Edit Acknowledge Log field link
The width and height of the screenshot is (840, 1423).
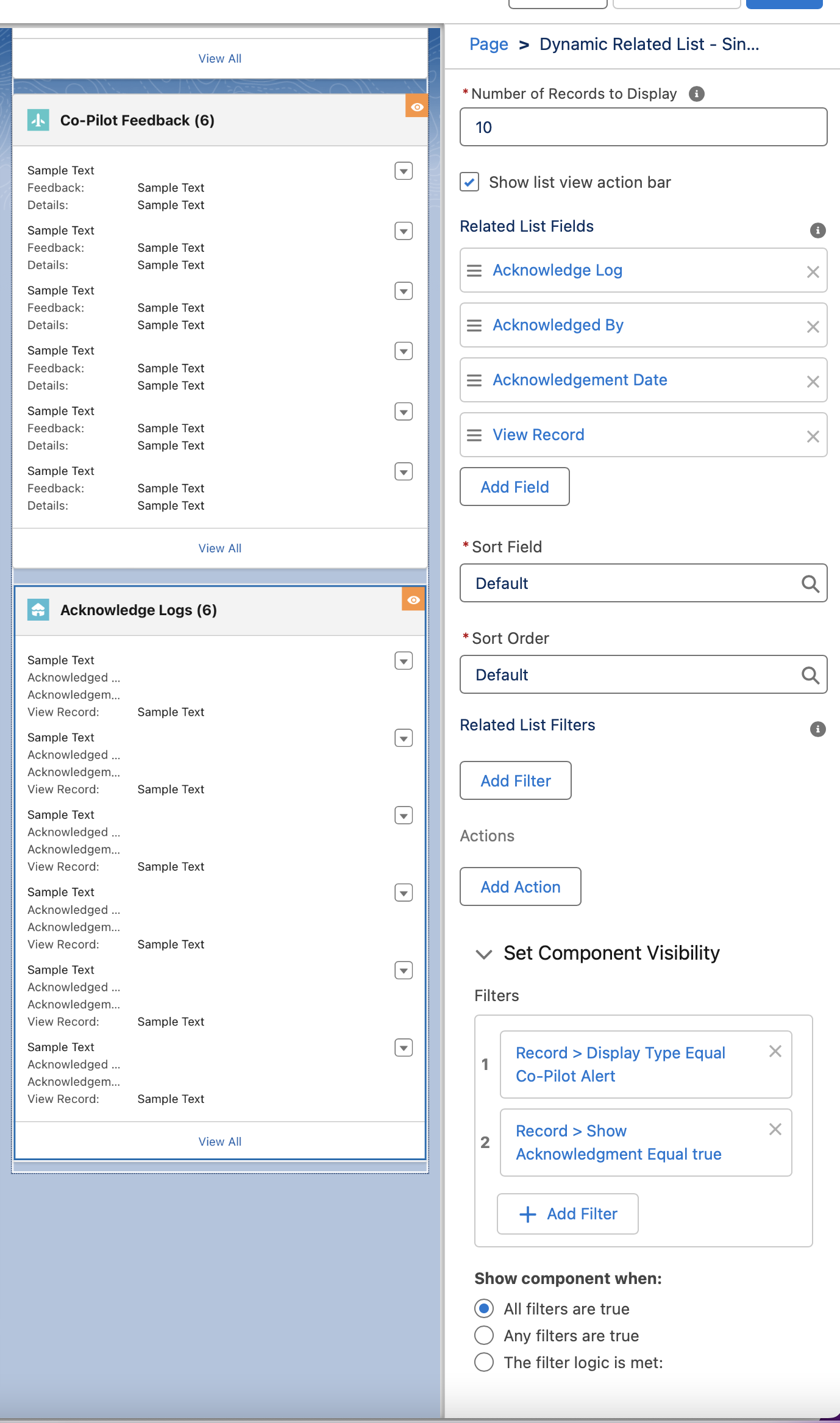coord(558,270)
